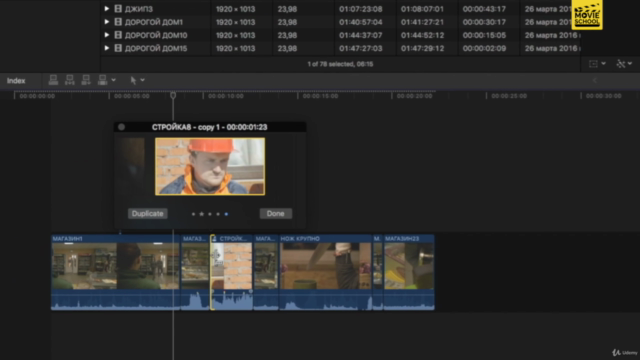The height and width of the screenshot is (360, 640).
Task: Click the 00:00:30:00 ruler mark
Action: 603,96
